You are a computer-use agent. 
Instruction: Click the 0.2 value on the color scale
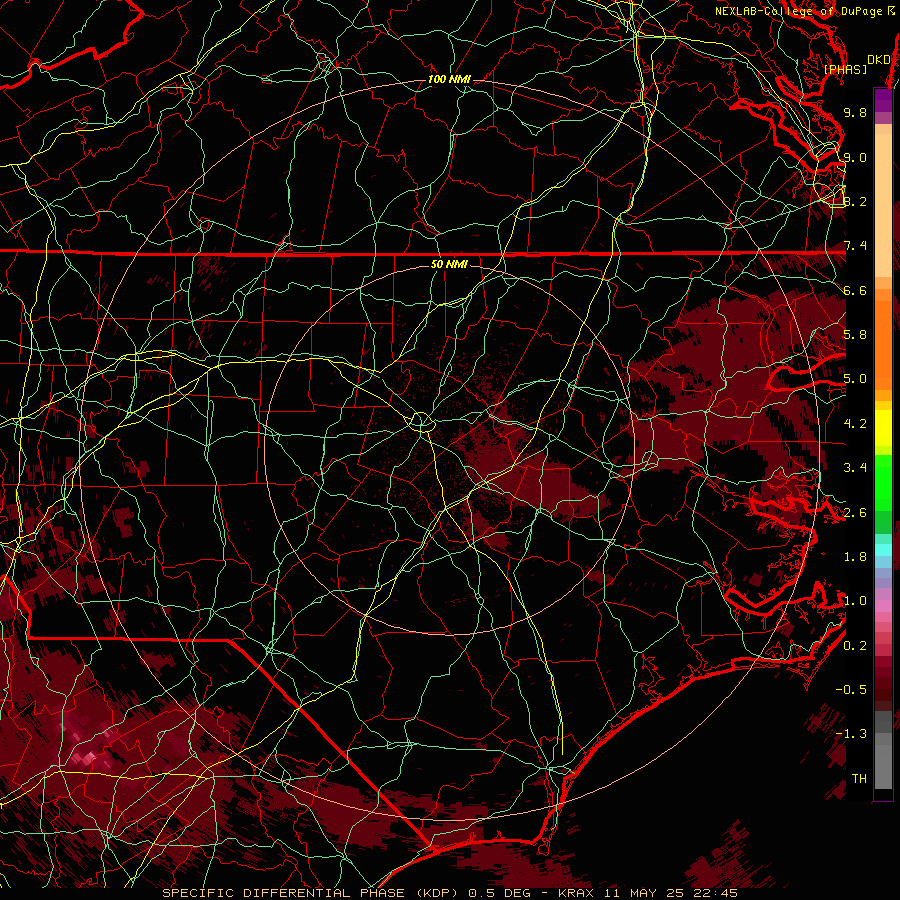click(x=855, y=646)
